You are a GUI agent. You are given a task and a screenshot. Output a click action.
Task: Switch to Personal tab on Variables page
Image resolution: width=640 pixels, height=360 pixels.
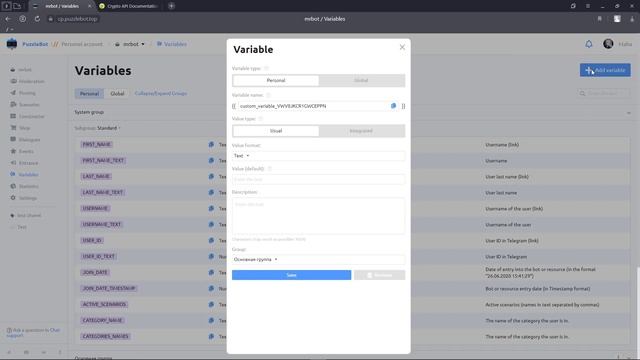pos(89,93)
